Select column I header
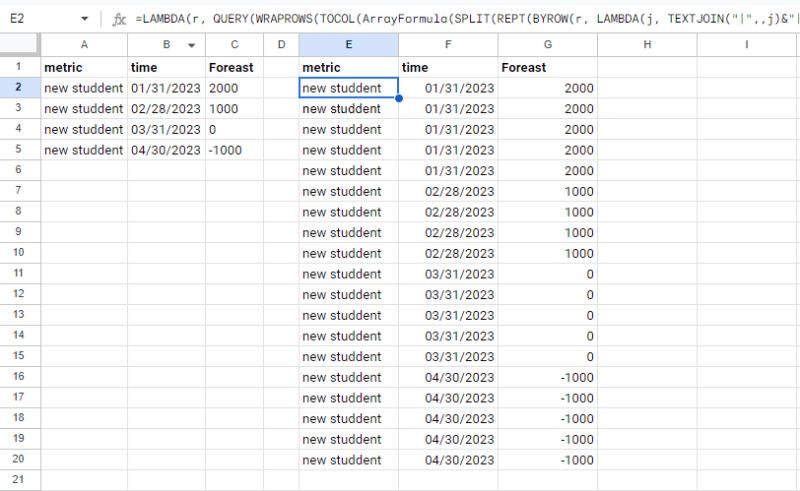Viewport: 800px width, 491px height. click(746, 45)
